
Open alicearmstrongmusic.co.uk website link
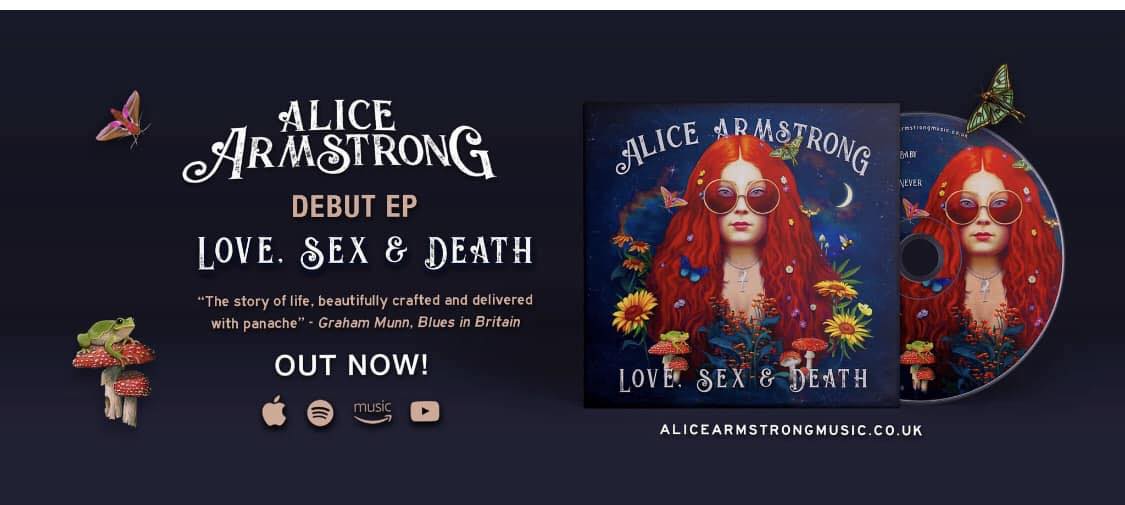[791, 430]
